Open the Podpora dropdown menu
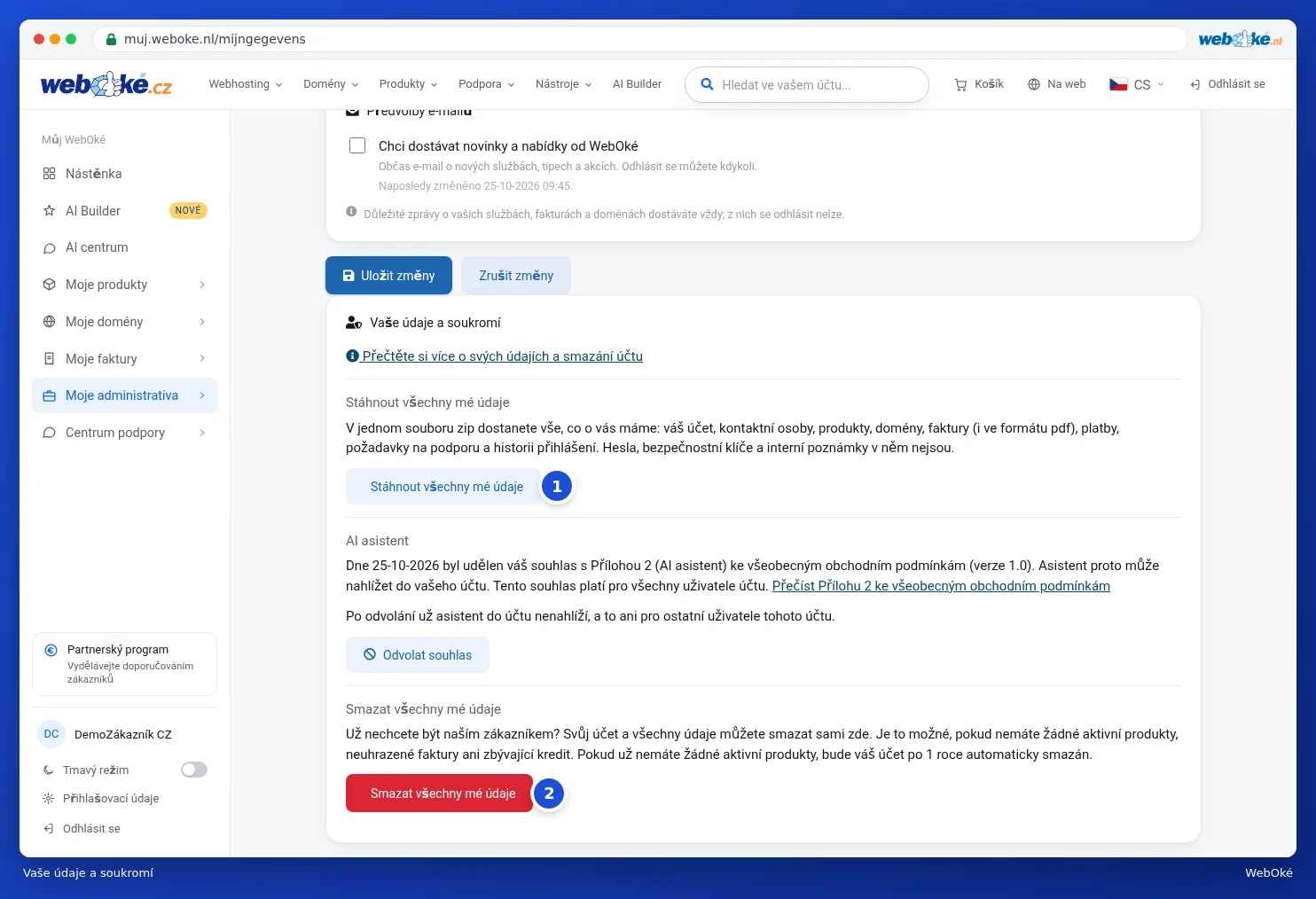1316x899 pixels. coord(486,84)
